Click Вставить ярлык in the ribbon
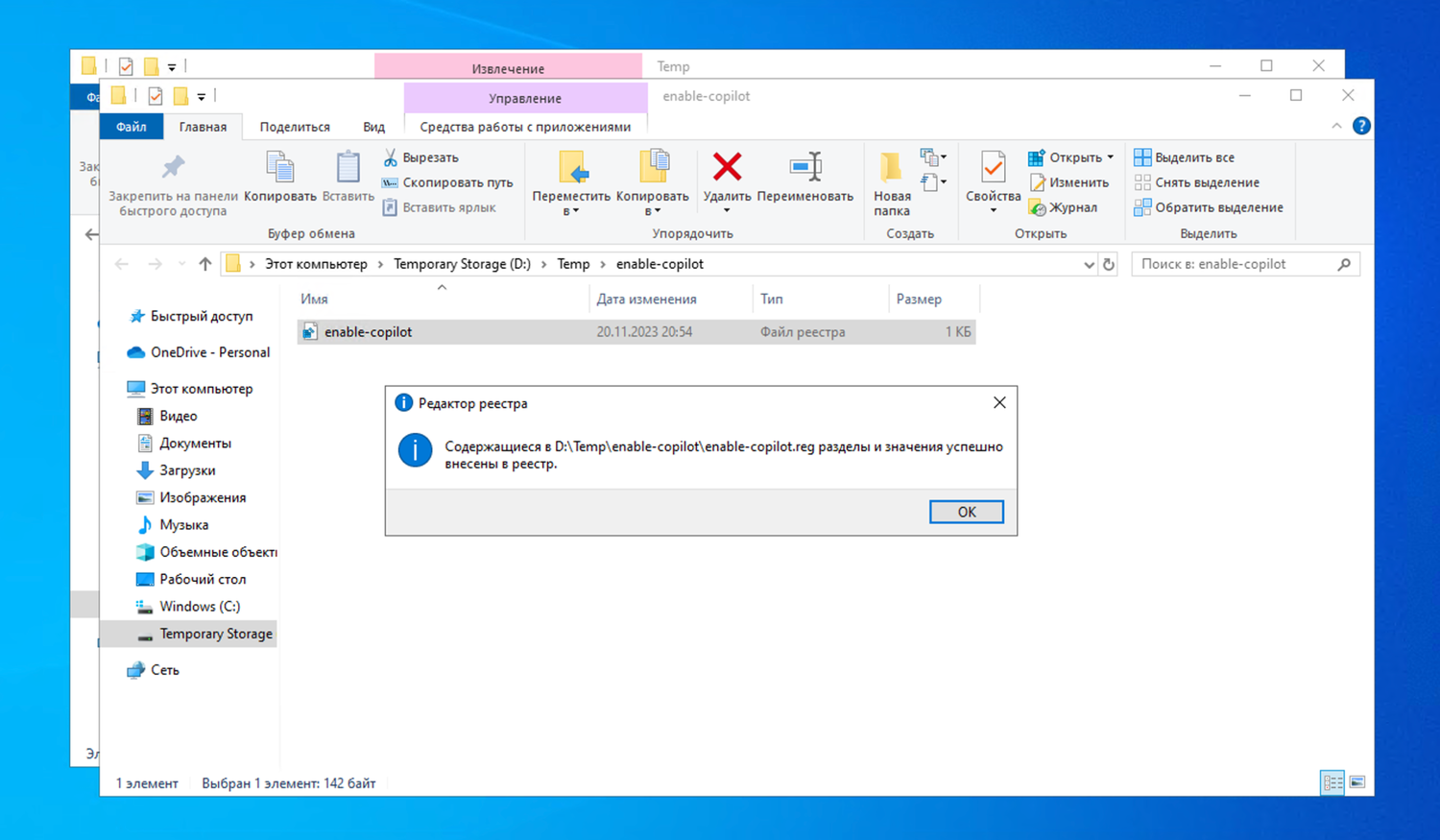The height and width of the screenshot is (840, 1440). 440,207
